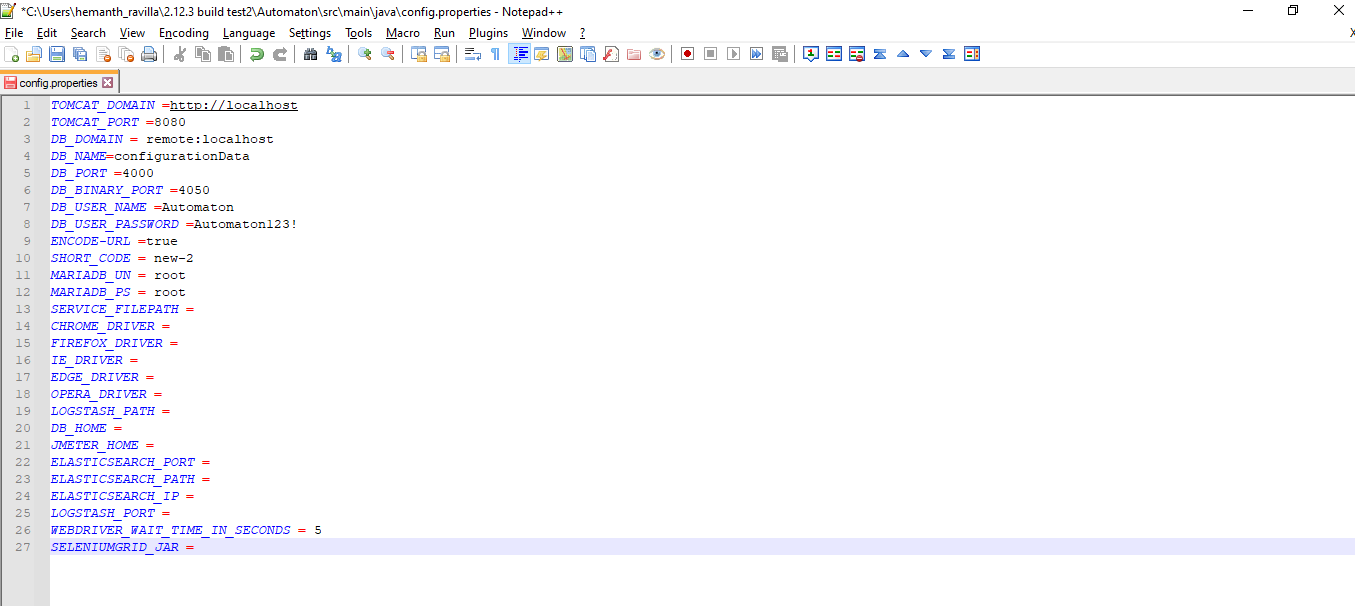Click the Zoom In magnifier icon
This screenshot has width=1355, height=606.
point(365,54)
